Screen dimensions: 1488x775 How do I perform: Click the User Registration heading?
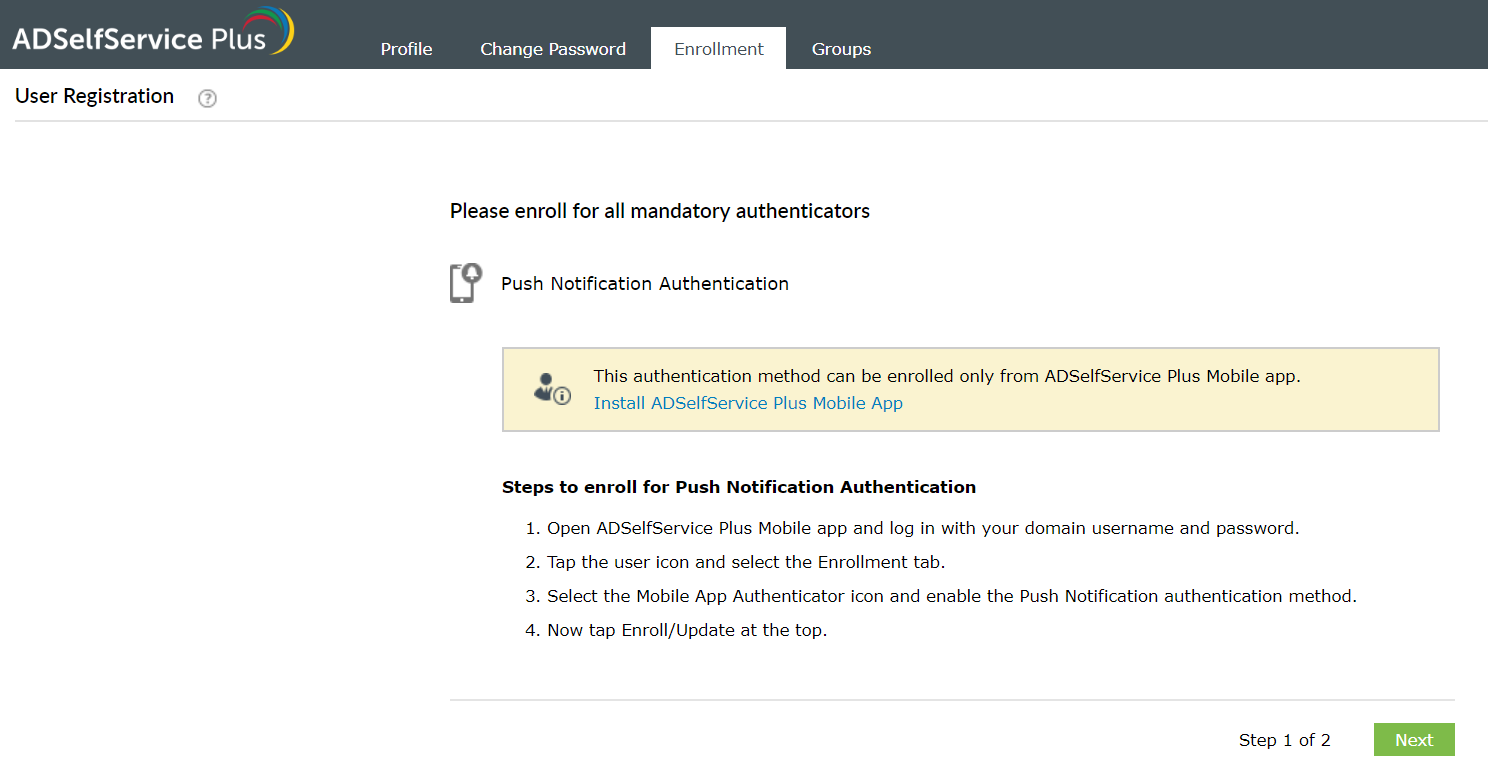[x=94, y=96]
